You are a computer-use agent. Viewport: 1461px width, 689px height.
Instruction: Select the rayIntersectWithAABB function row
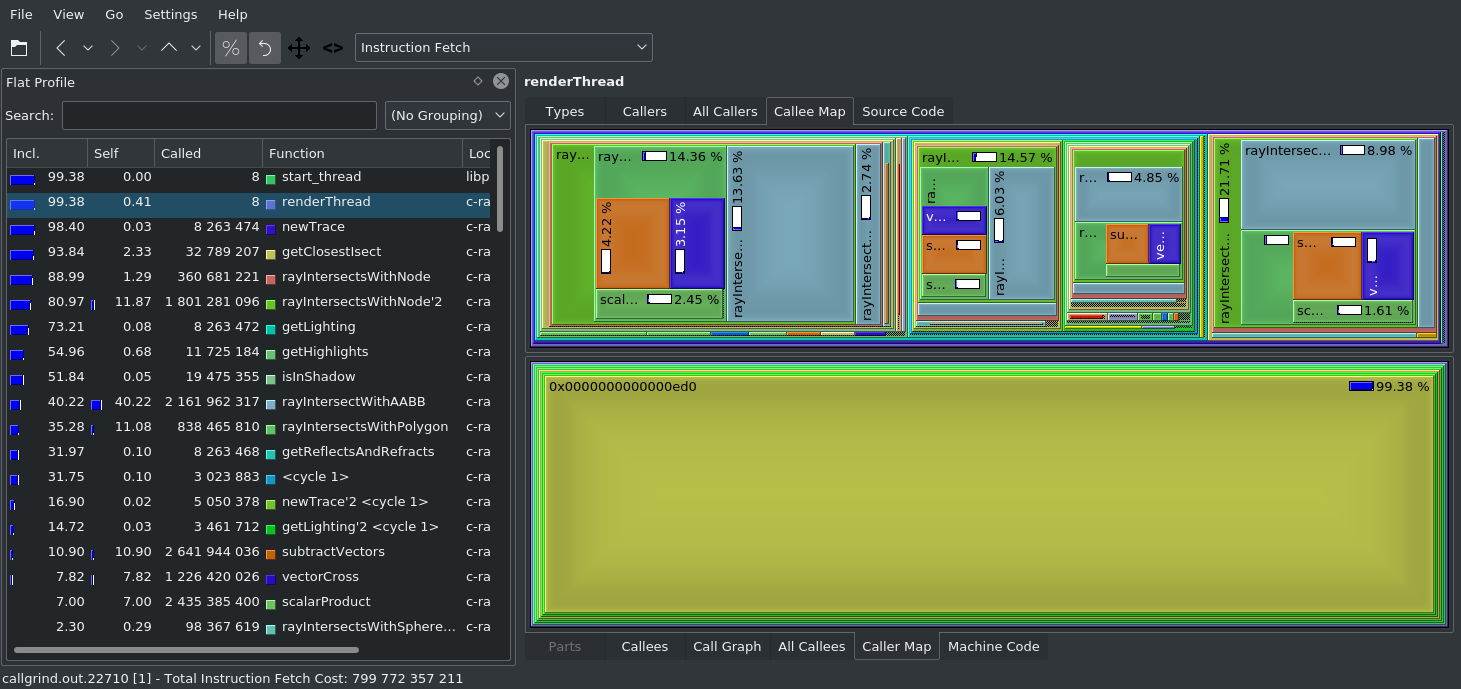click(250, 402)
